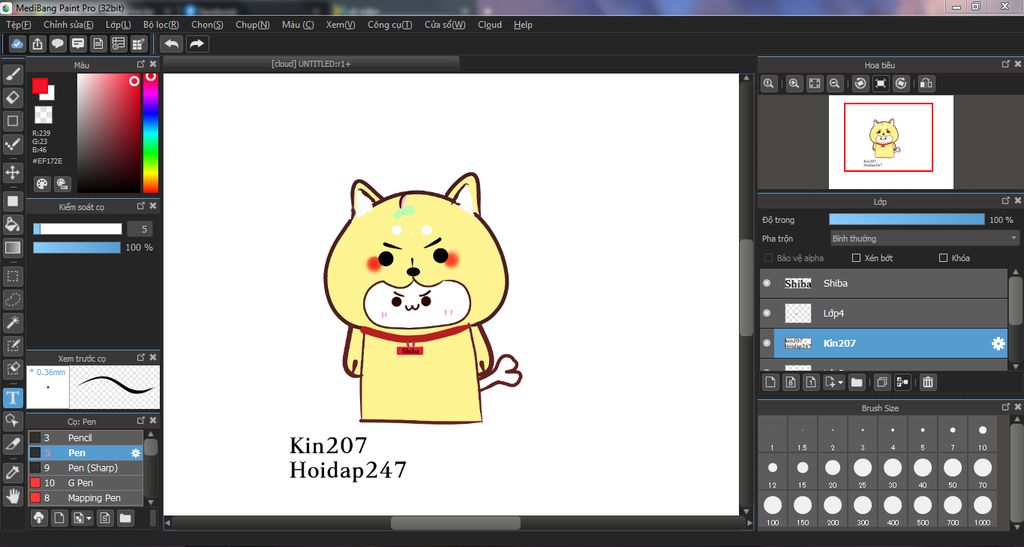Enable the Xén bớt checkbox
Viewport: 1024px width, 547px height.
[856, 258]
